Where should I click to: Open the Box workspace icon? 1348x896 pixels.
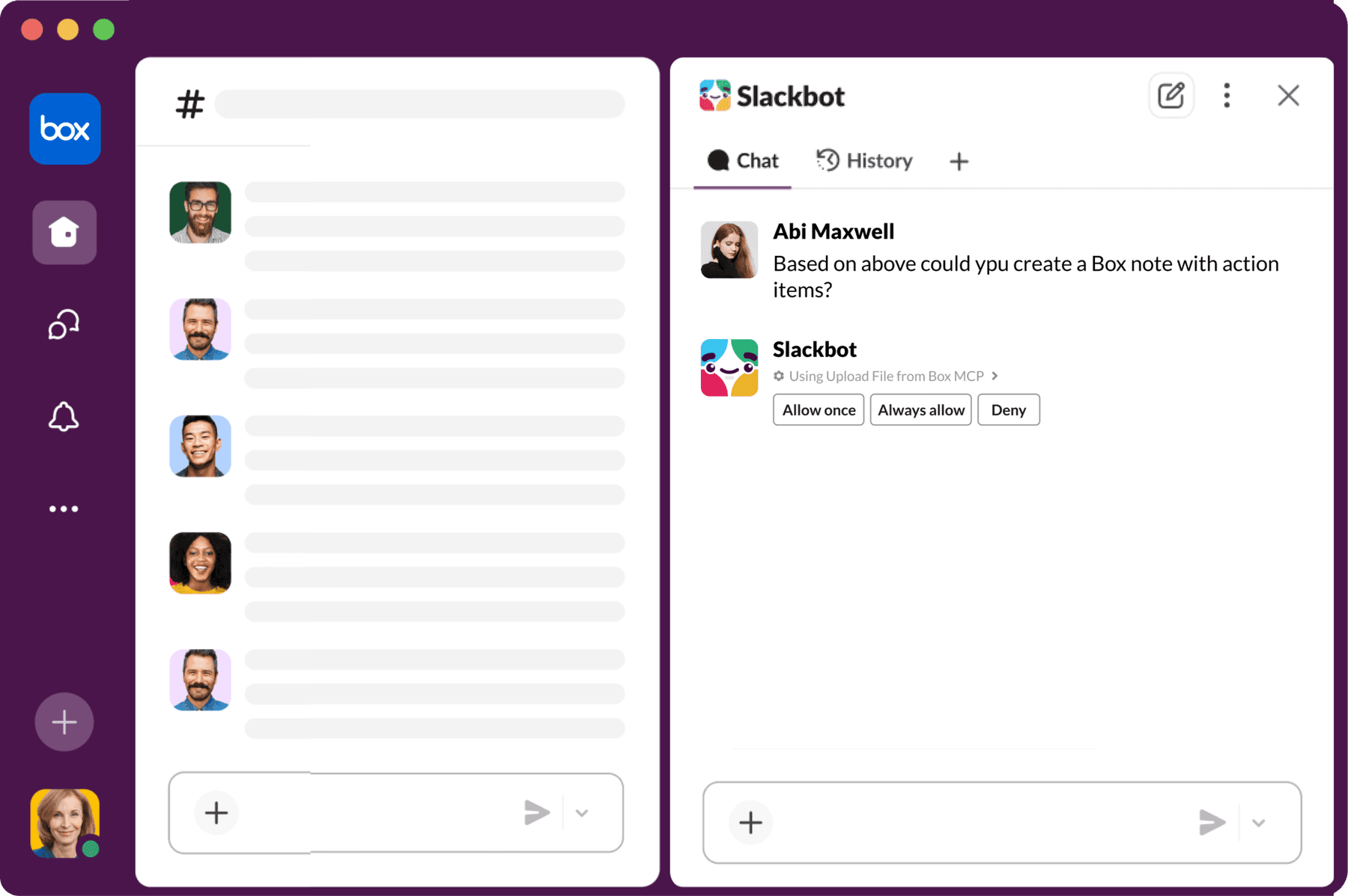click(65, 129)
